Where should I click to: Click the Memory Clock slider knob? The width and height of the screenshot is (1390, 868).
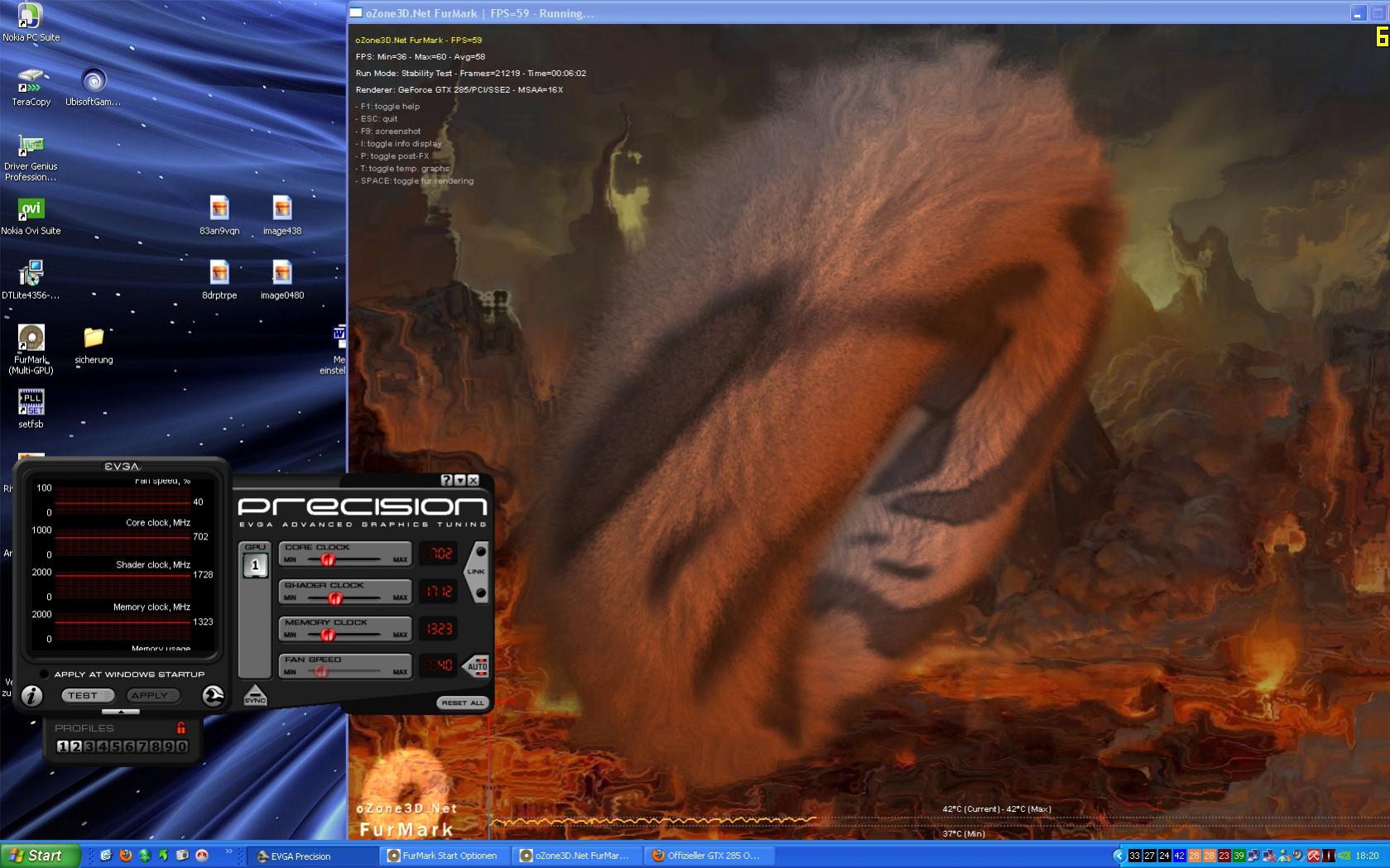328,635
